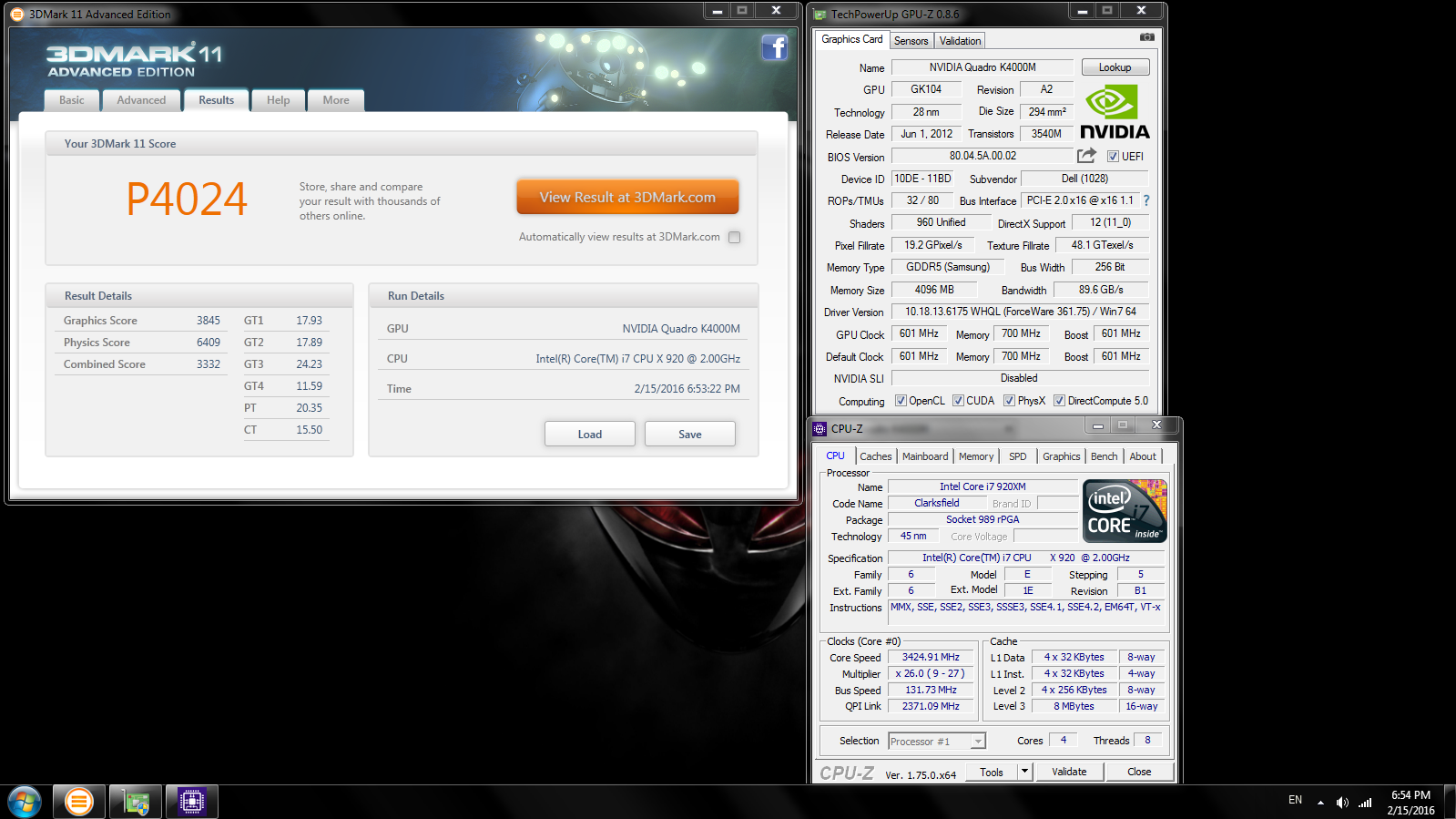Click the Bus Interface question mark
The image size is (1456, 819).
tap(1146, 200)
